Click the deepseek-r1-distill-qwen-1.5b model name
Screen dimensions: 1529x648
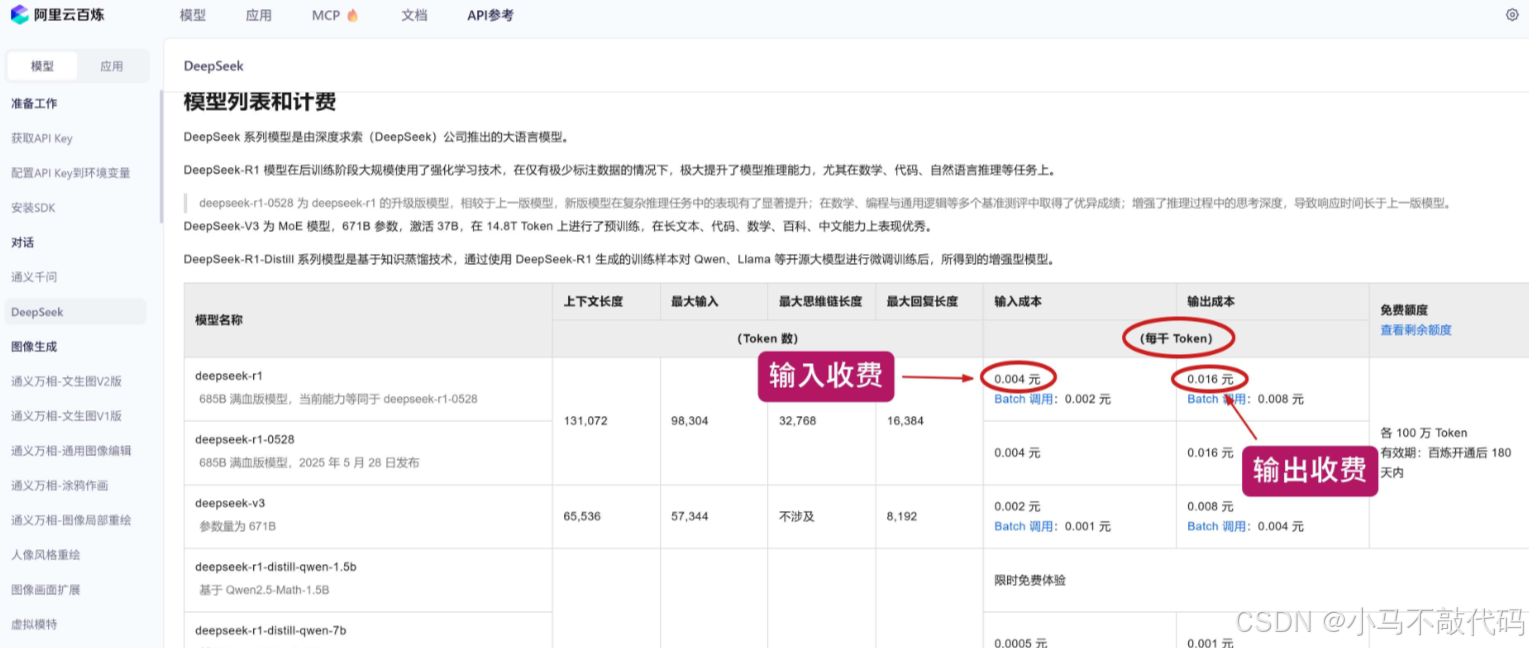276,567
